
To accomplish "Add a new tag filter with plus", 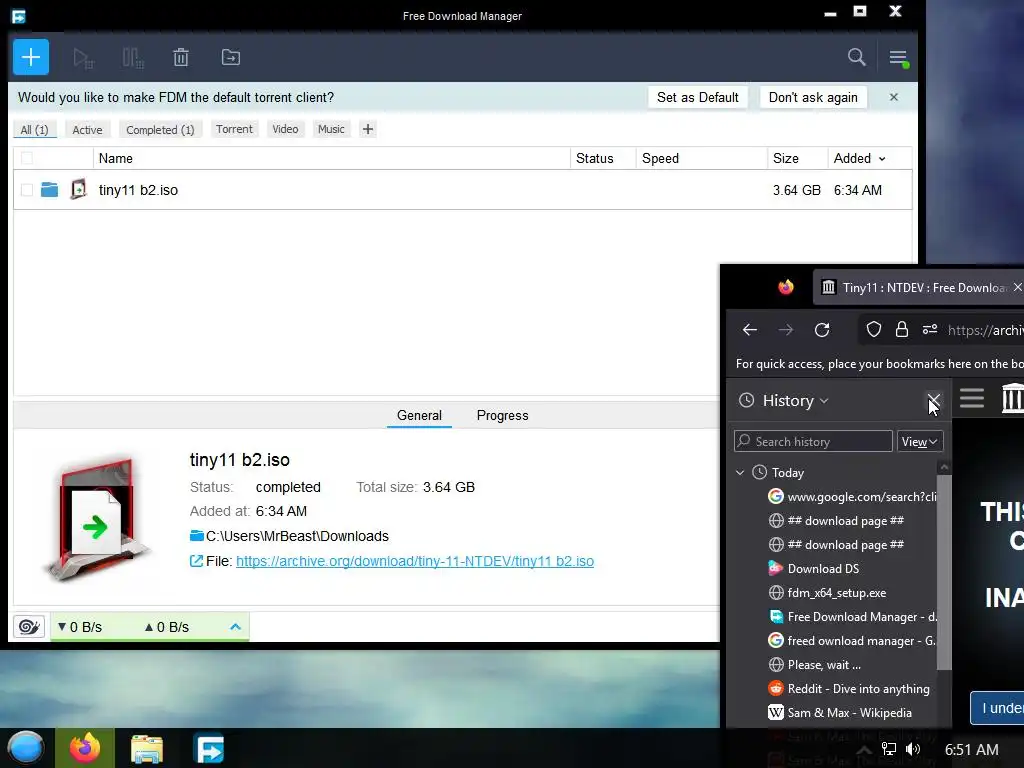I will pos(368,129).
